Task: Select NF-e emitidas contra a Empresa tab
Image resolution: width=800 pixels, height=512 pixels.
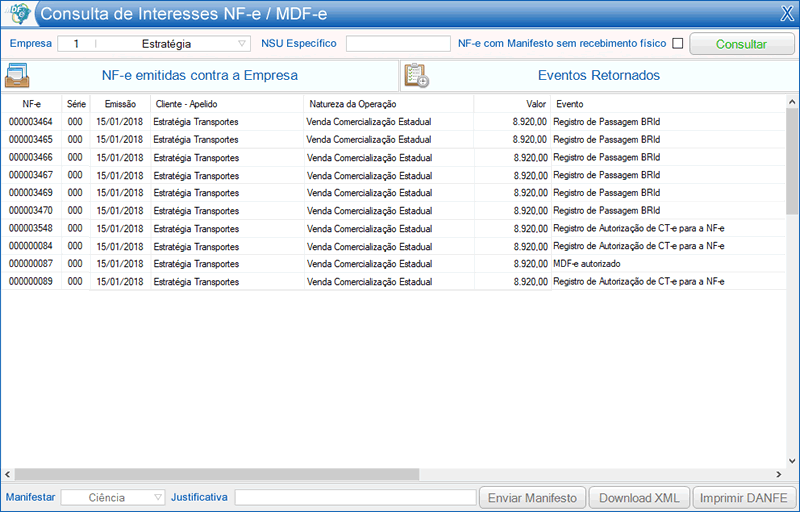Action: tap(199, 75)
